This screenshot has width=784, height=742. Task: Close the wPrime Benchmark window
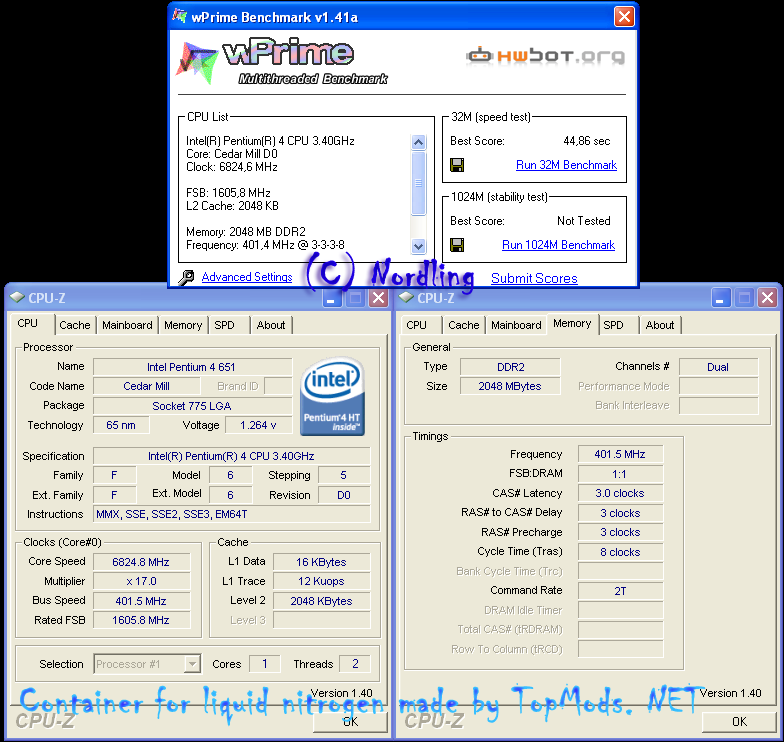point(624,17)
